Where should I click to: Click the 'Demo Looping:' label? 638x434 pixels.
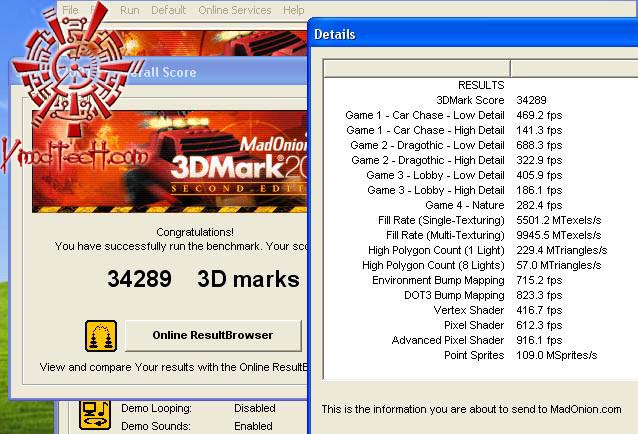pyautogui.click(x=156, y=408)
